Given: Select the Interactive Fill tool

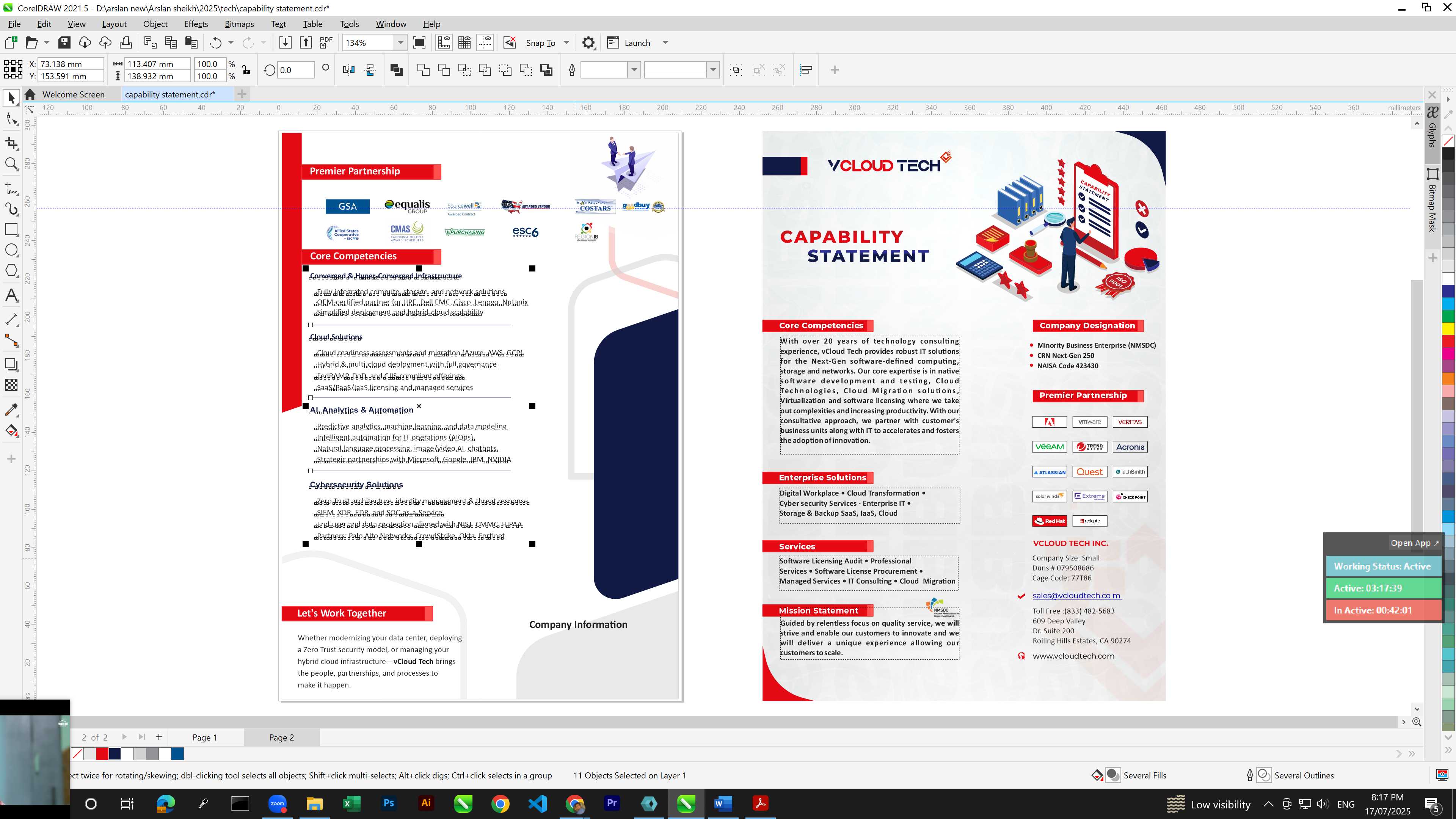Looking at the screenshot, I should [x=11, y=431].
